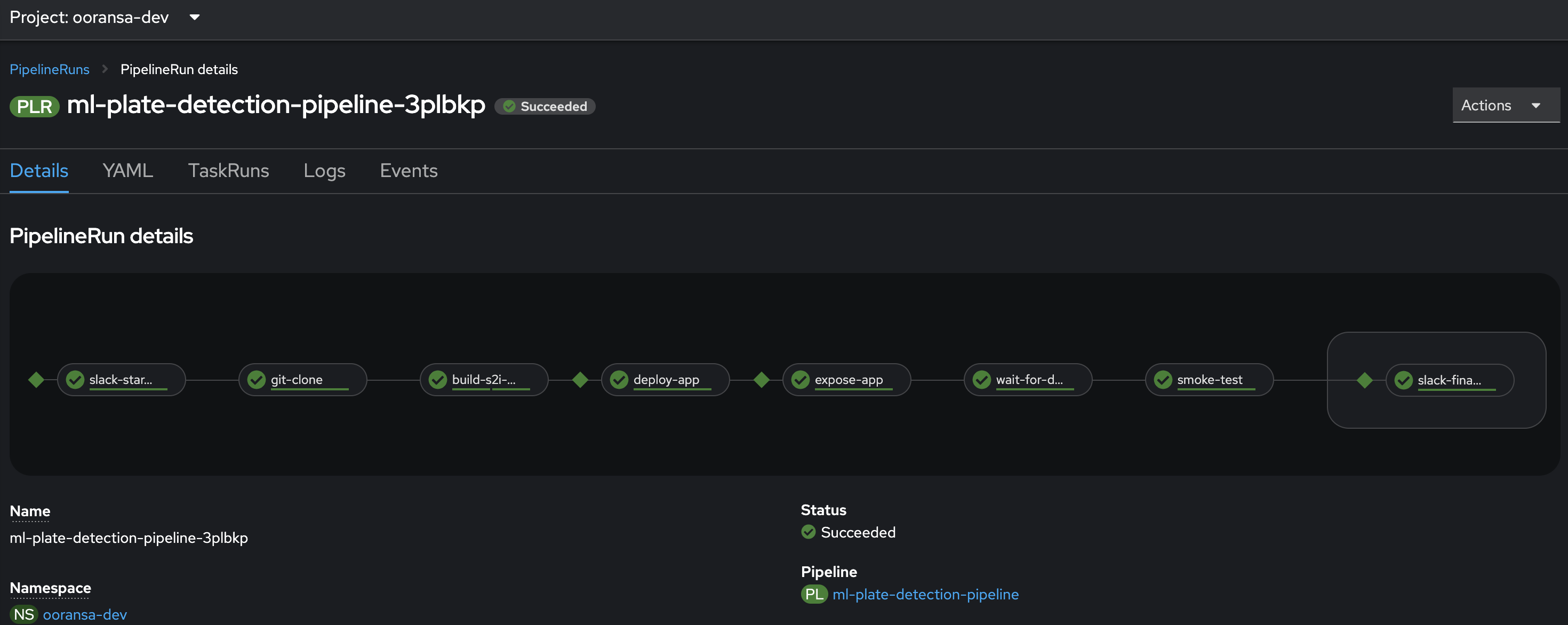Click the PL pipeline badge icon

coord(814,595)
